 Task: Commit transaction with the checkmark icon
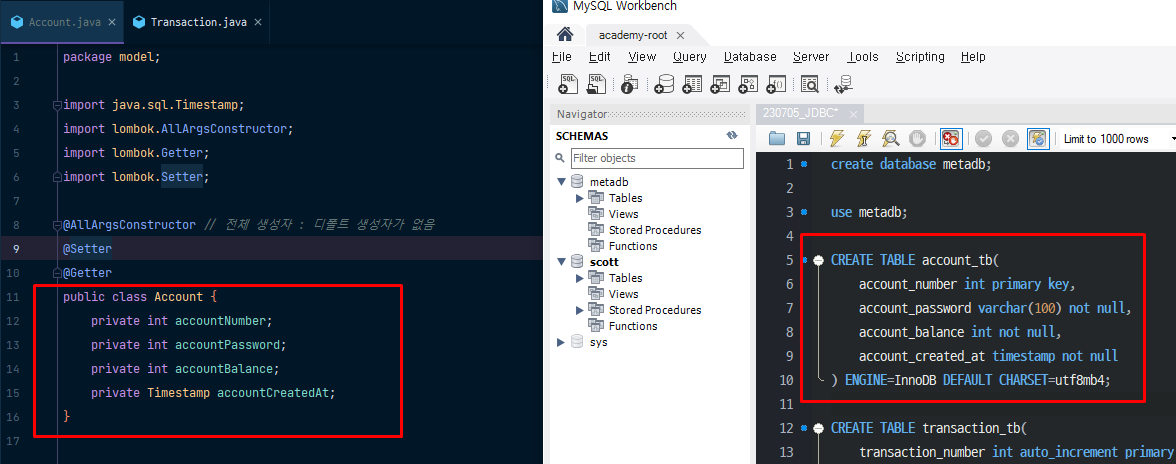[x=983, y=139]
